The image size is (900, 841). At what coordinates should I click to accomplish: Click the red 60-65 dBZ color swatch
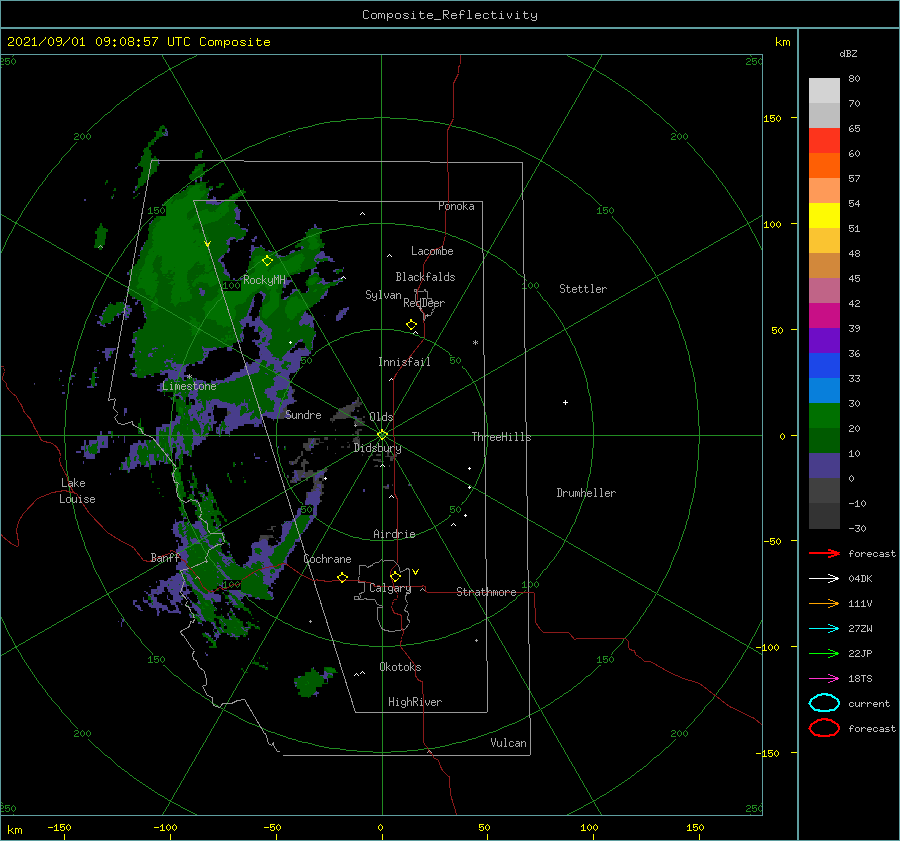pyautogui.click(x=824, y=141)
